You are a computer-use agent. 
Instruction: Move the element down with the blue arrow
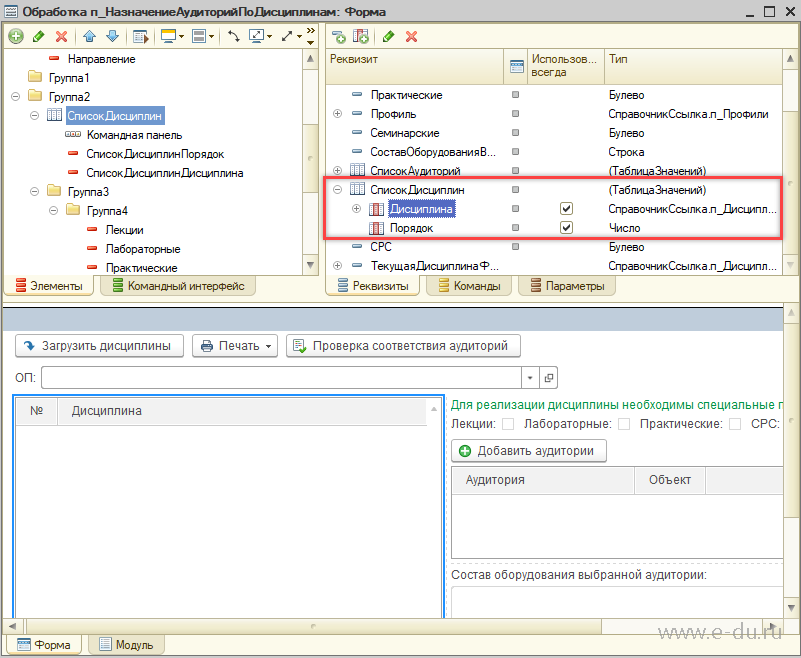pos(112,36)
